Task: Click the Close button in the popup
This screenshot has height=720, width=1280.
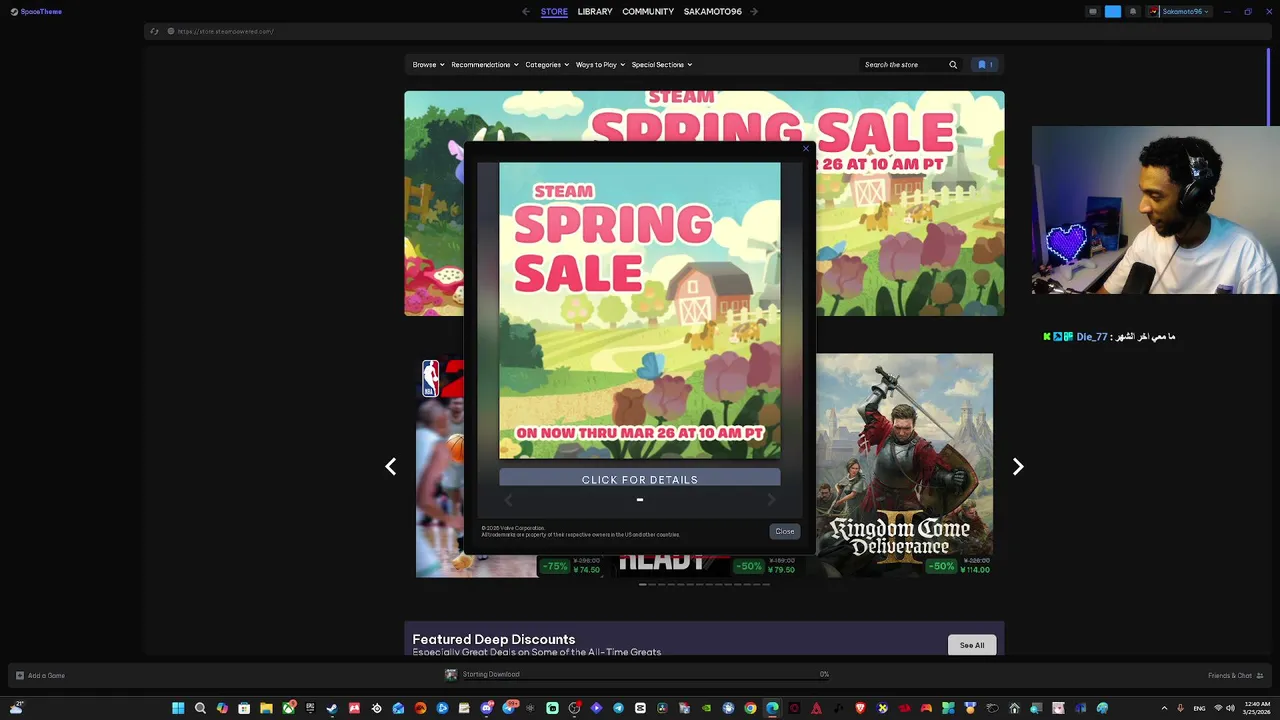Action: [x=784, y=532]
